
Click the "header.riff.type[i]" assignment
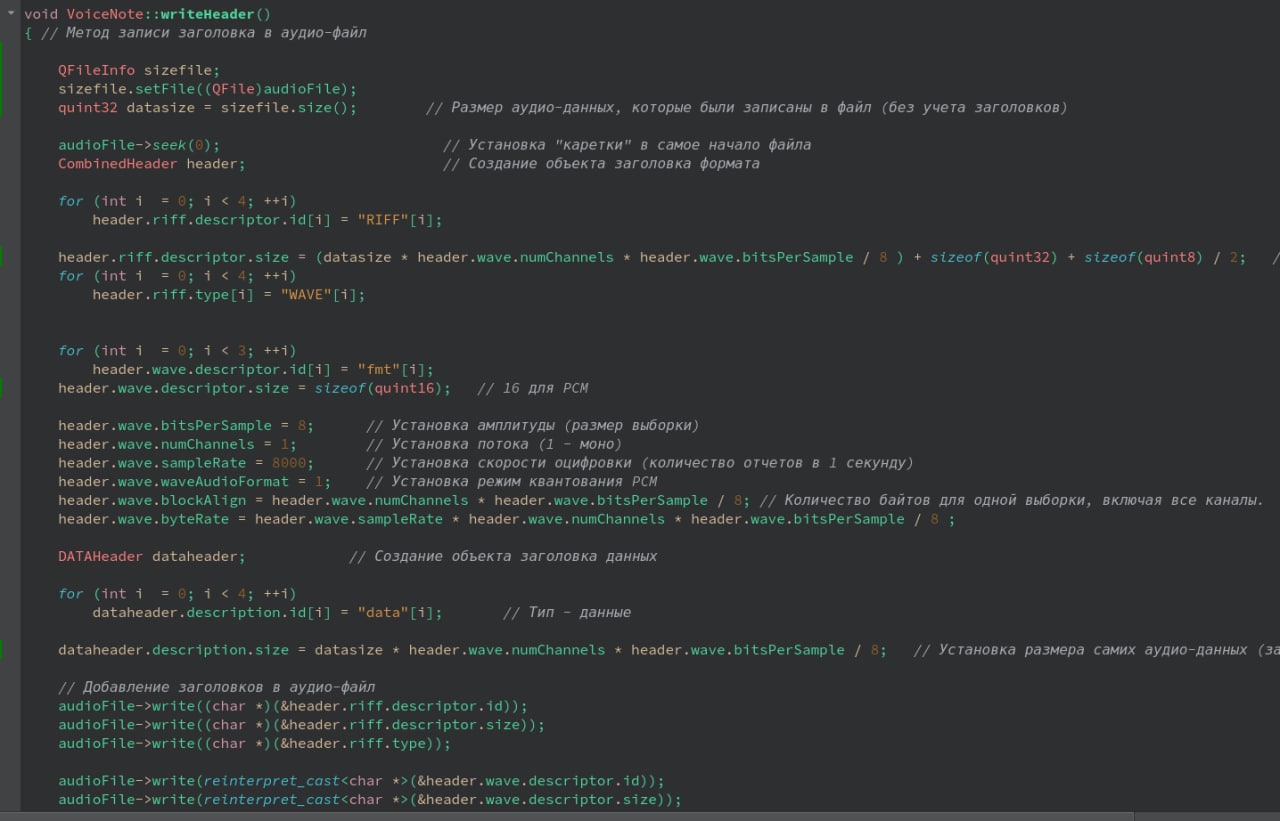pyautogui.click(x=229, y=295)
